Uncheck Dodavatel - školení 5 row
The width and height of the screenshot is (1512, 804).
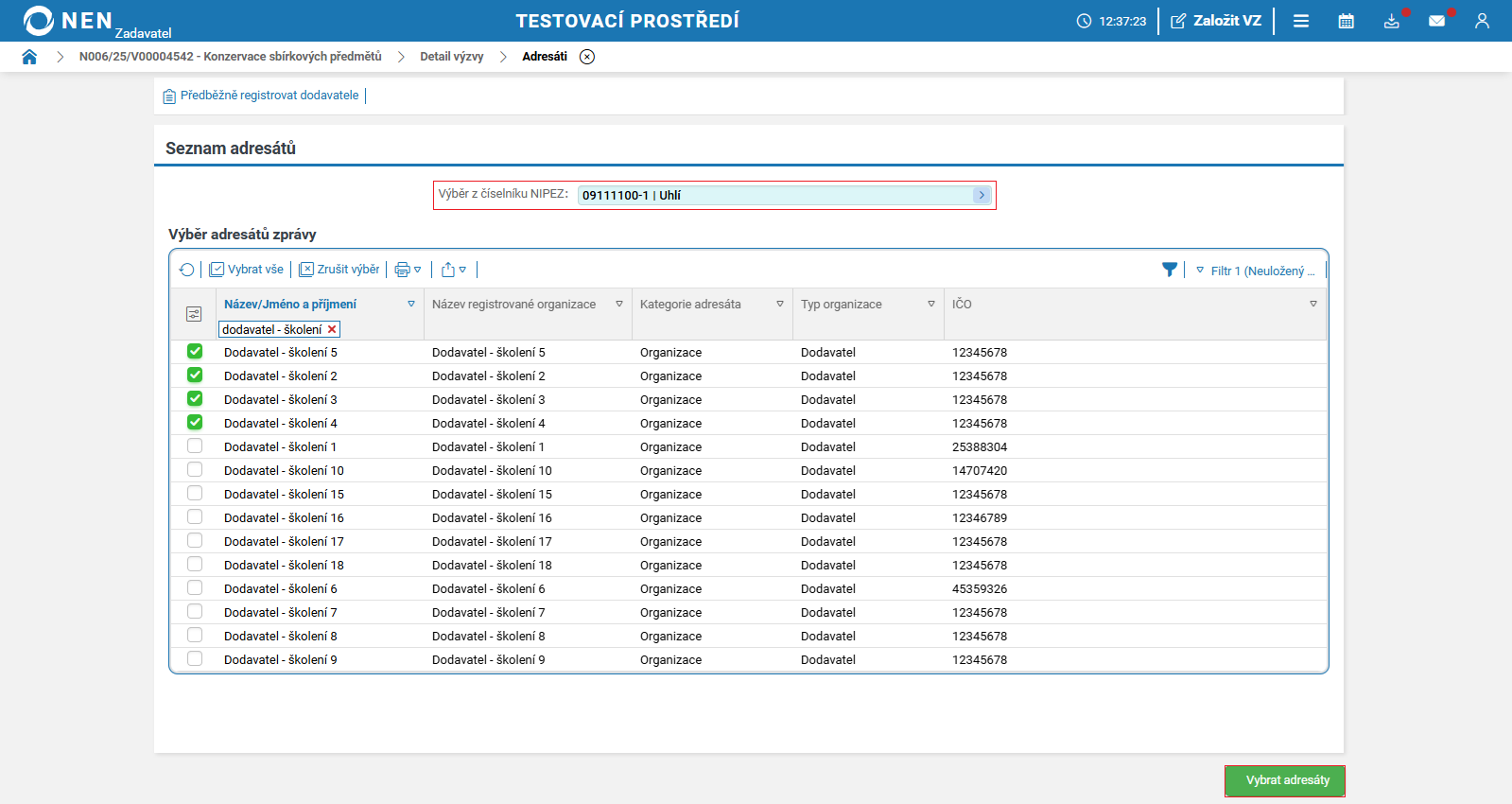click(195, 352)
